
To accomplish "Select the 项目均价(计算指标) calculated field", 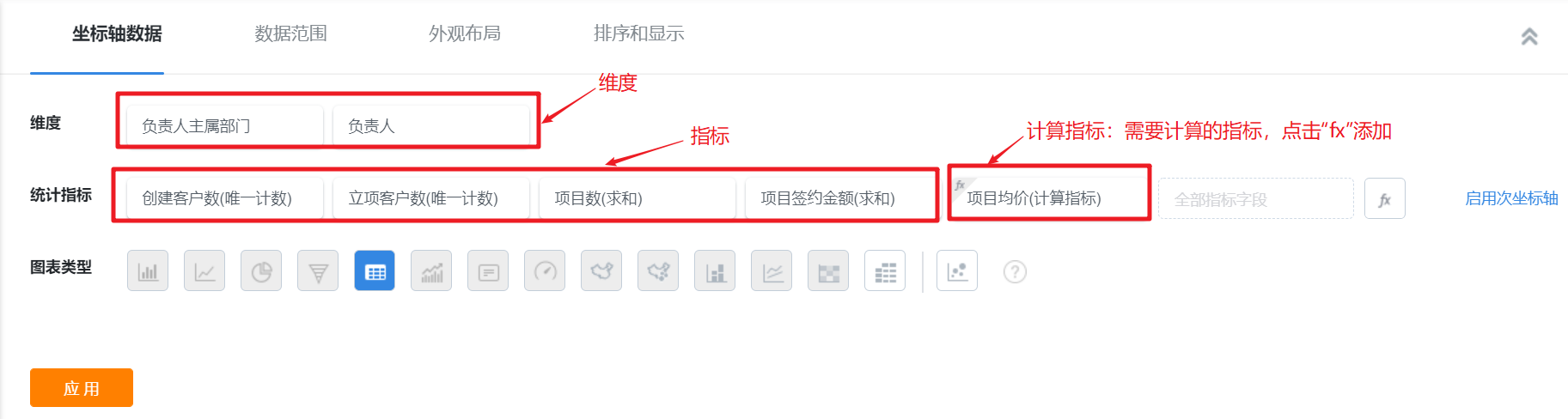I will 1049,198.
